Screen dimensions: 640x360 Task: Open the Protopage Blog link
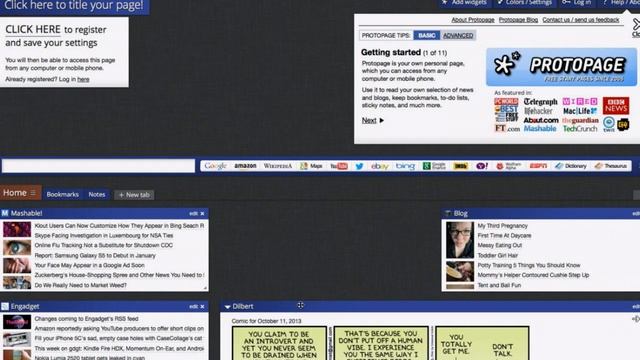point(518,20)
